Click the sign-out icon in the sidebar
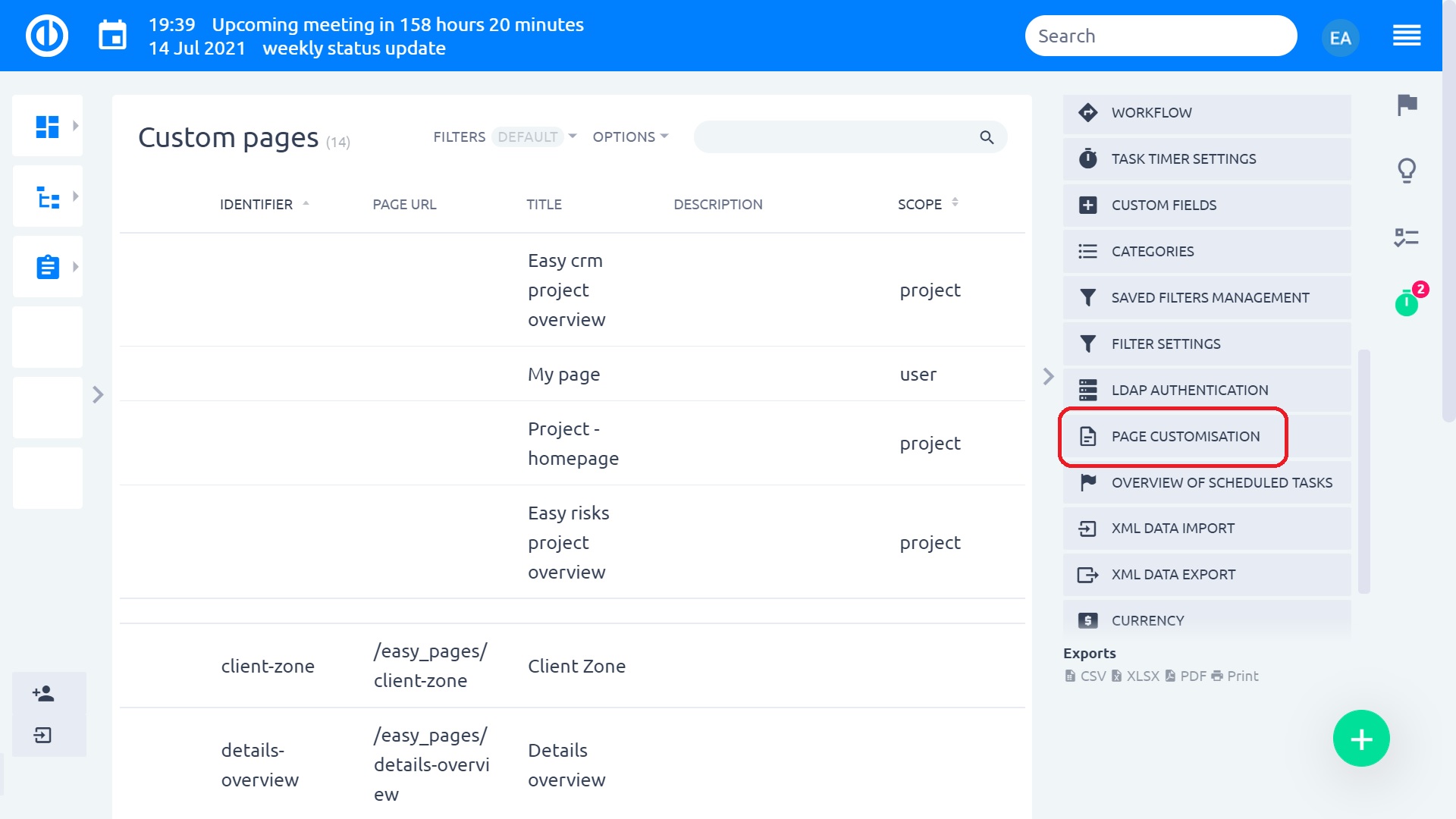The height and width of the screenshot is (819, 1456). pyautogui.click(x=43, y=735)
